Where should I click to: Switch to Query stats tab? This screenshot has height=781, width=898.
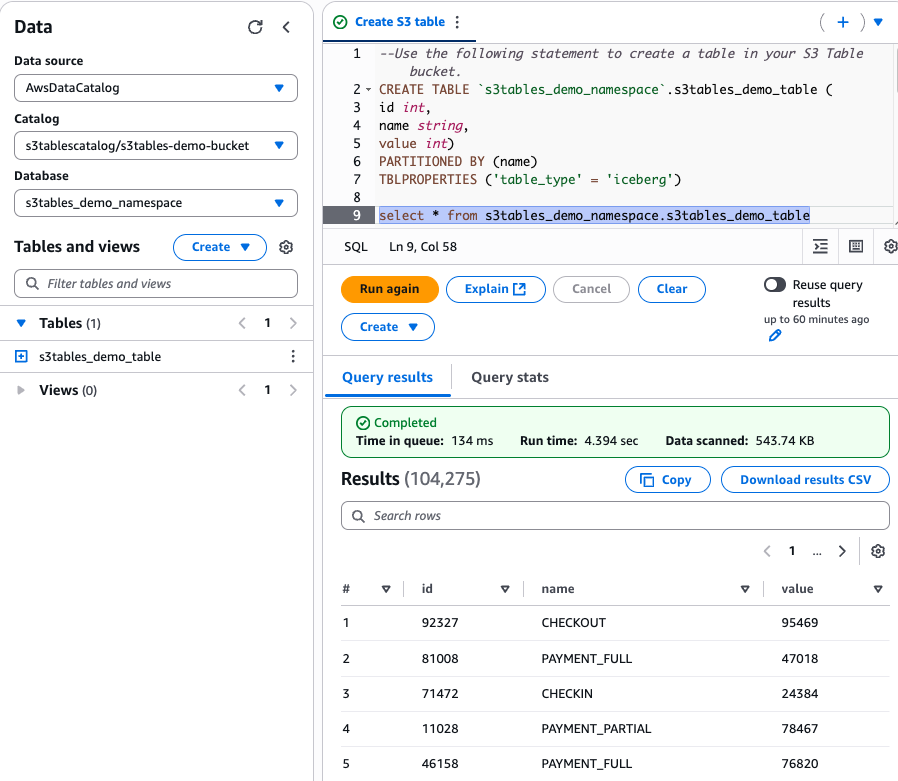click(x=510, y=377)
